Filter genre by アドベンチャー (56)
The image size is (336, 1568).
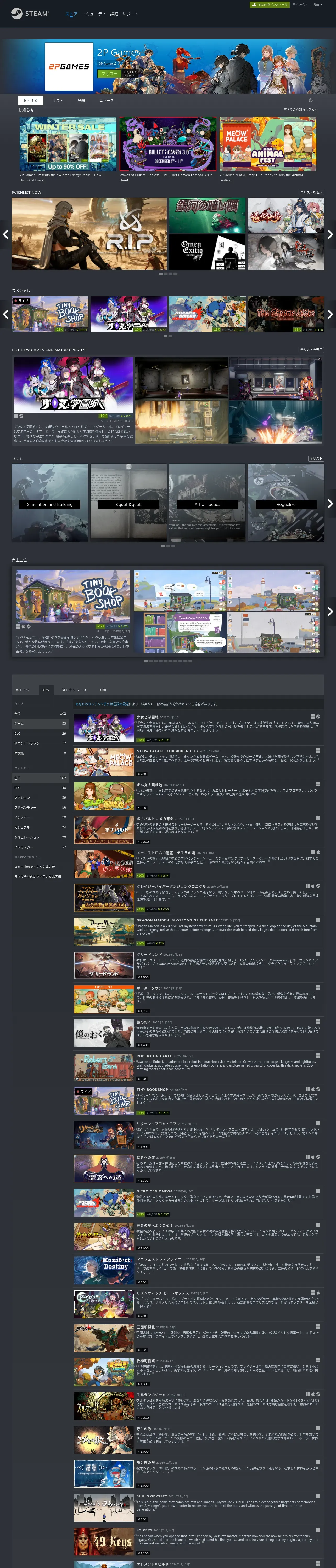[x=40, y=807]
